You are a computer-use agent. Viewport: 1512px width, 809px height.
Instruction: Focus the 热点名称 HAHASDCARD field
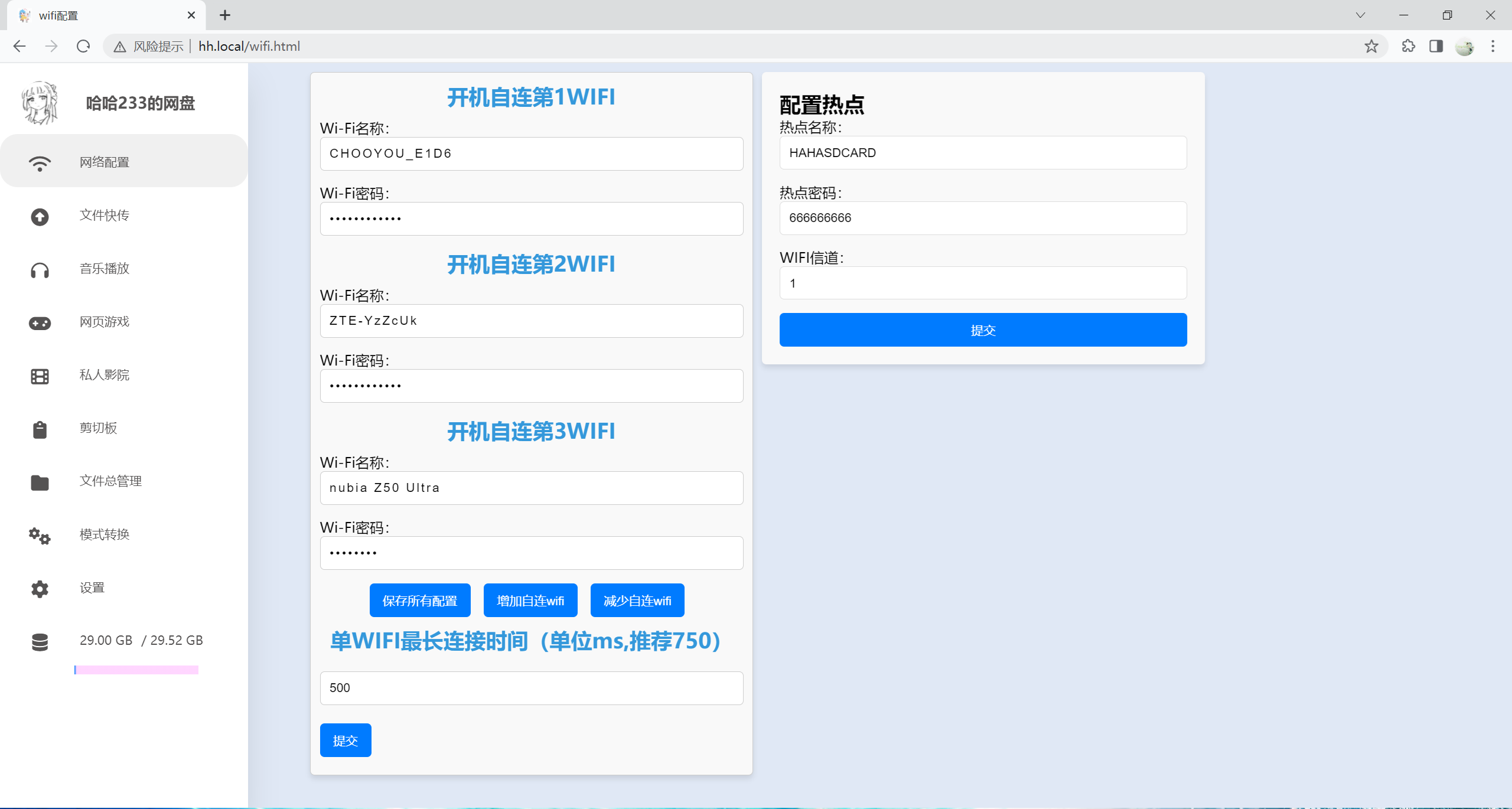click(983, 153)
